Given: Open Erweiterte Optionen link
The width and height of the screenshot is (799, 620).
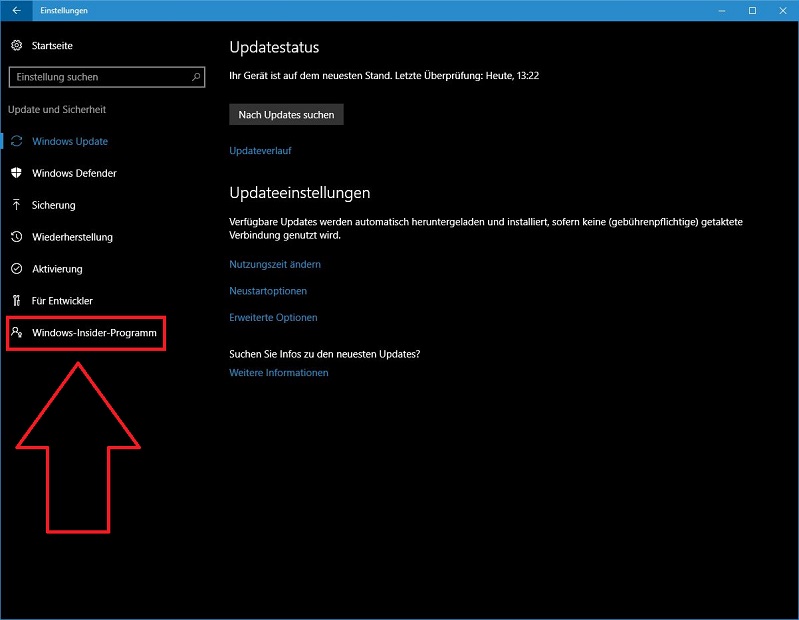Looking at the screenshot, I should 273,317.
